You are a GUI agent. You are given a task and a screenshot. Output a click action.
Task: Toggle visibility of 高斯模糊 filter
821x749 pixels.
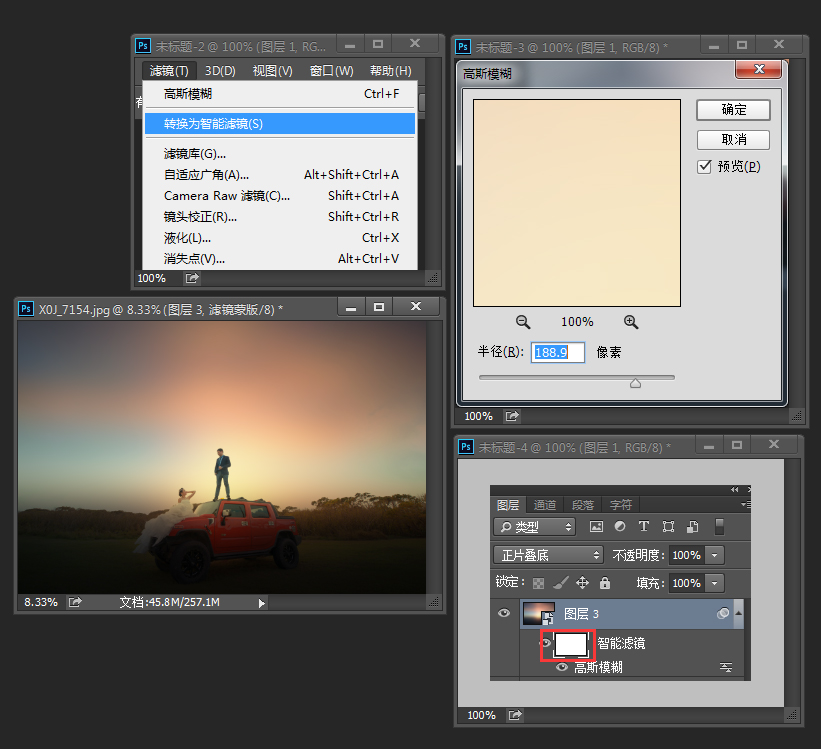pos(562,667)
